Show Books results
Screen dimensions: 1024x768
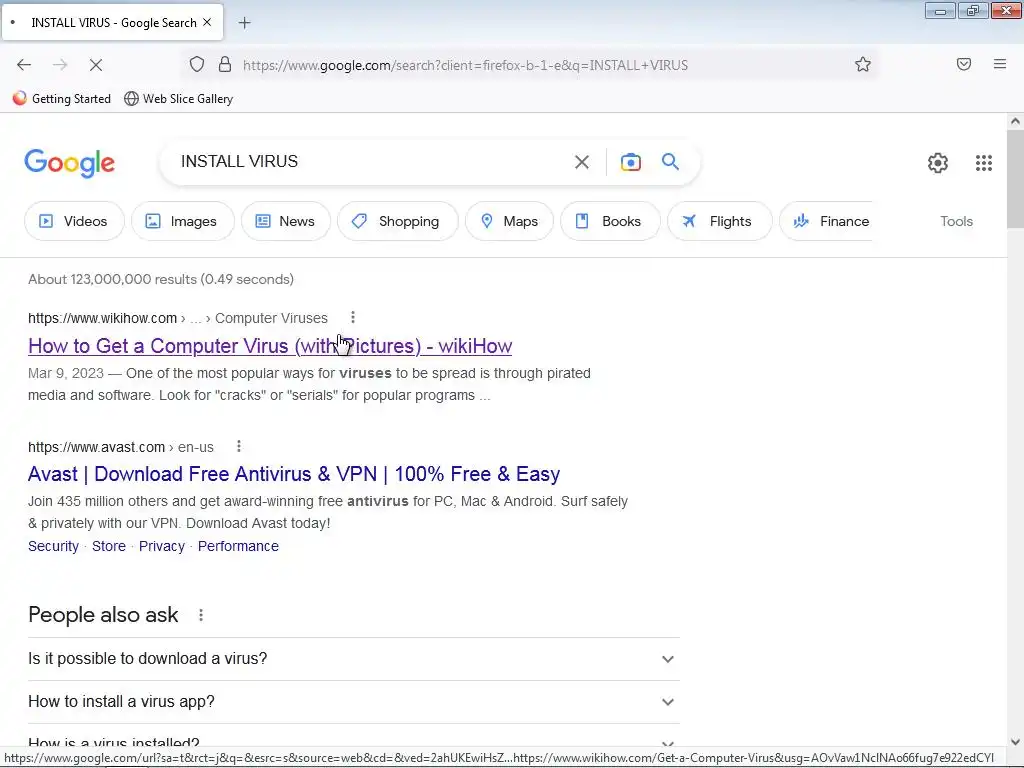pos(610,221)
